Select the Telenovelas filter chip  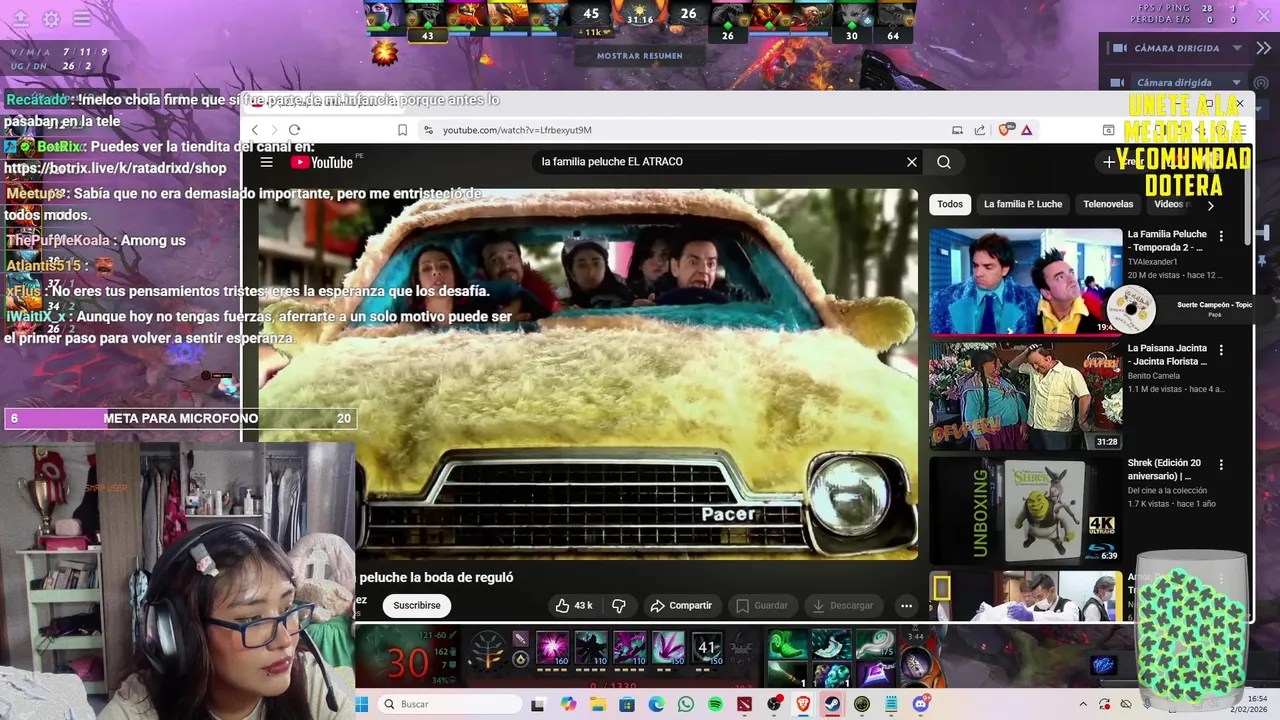coord(1108,204)
